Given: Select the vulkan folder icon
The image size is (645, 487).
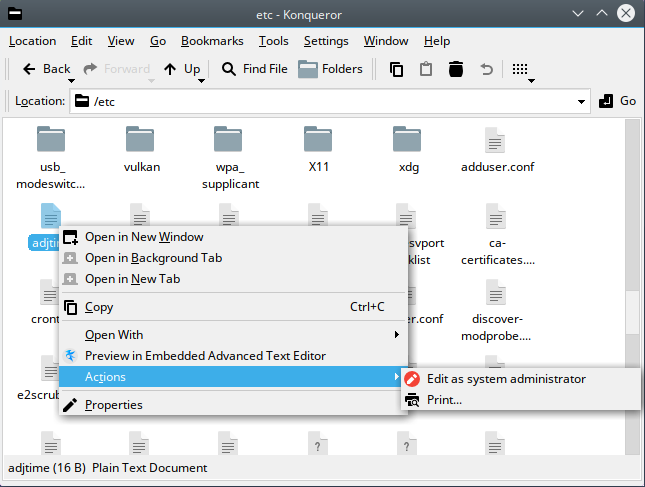Looking at the screenshot, I should [x=140, y=139].
